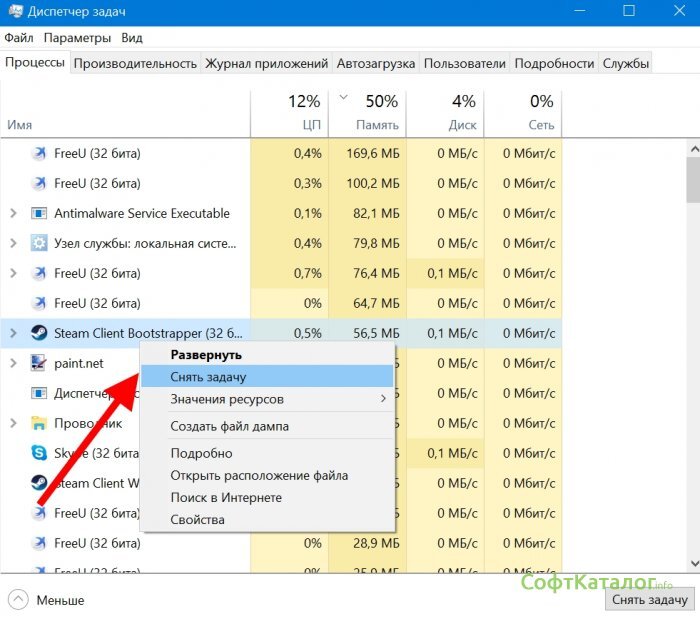700x624 pixels.
Task: Choose Создать файл дампа in context menu
Action: [267, 426]
